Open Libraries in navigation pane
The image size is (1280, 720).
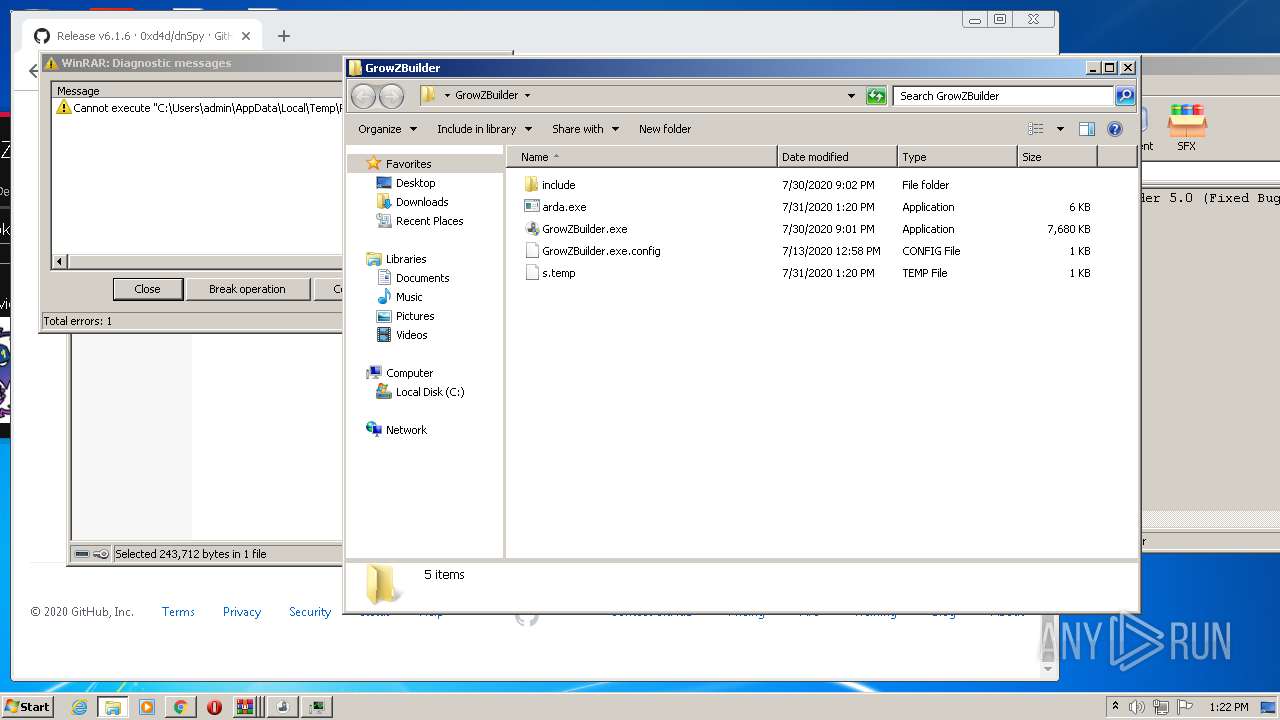[406, 259]
